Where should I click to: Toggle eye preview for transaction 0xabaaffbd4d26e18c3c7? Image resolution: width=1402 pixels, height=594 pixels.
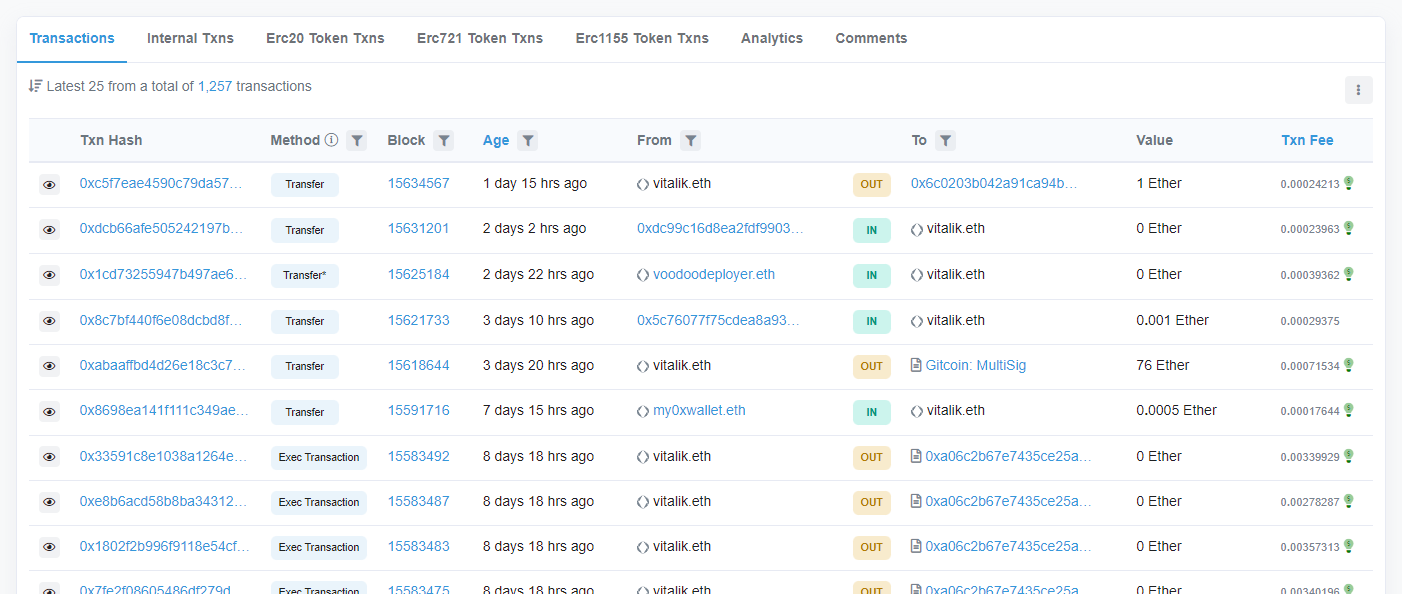pyautogui.click(x=49, y=366)
